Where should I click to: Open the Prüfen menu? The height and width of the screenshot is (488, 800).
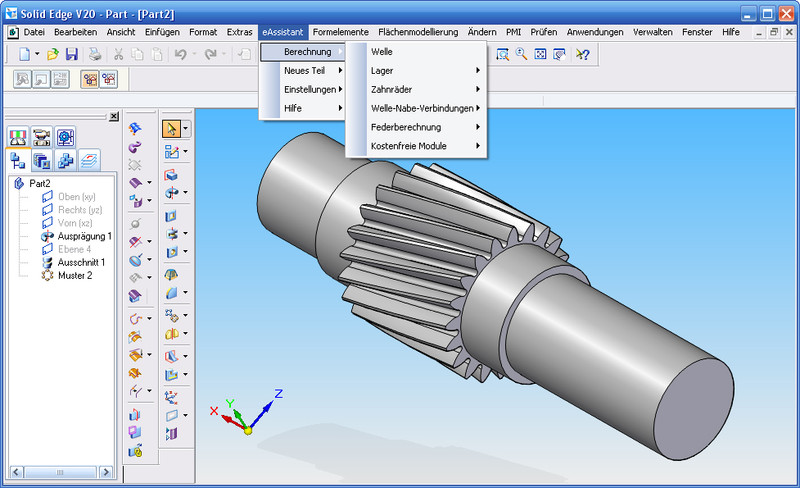[544, 32]
